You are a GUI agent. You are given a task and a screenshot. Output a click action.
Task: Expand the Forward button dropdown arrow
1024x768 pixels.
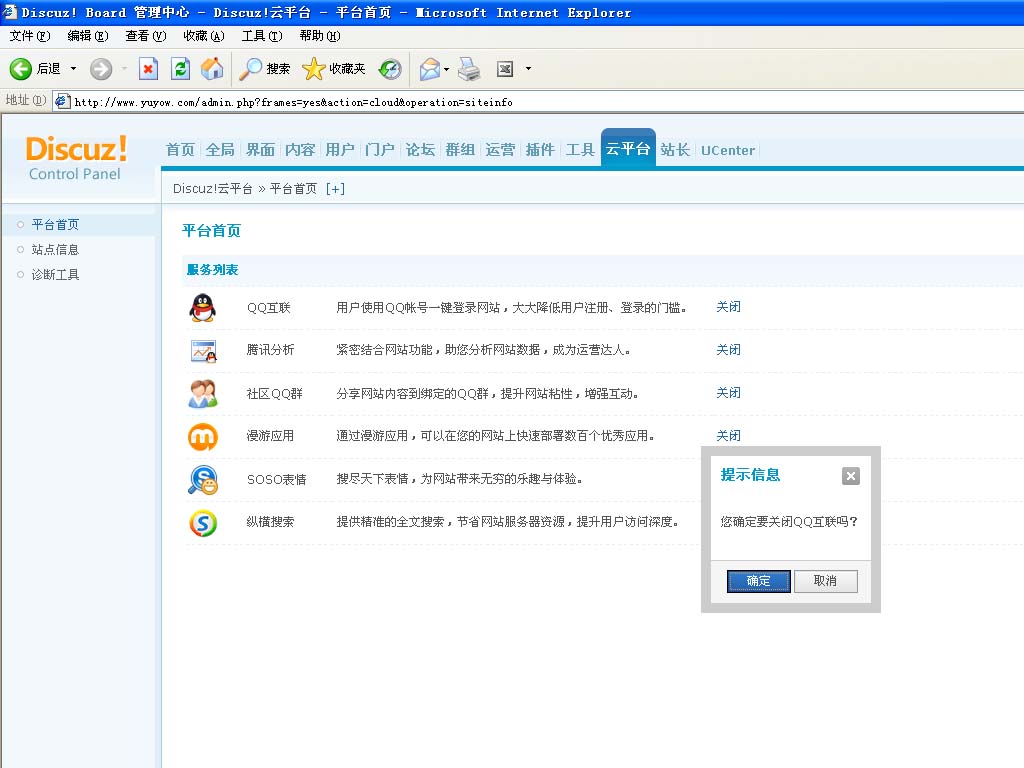(x=124, y=69)
